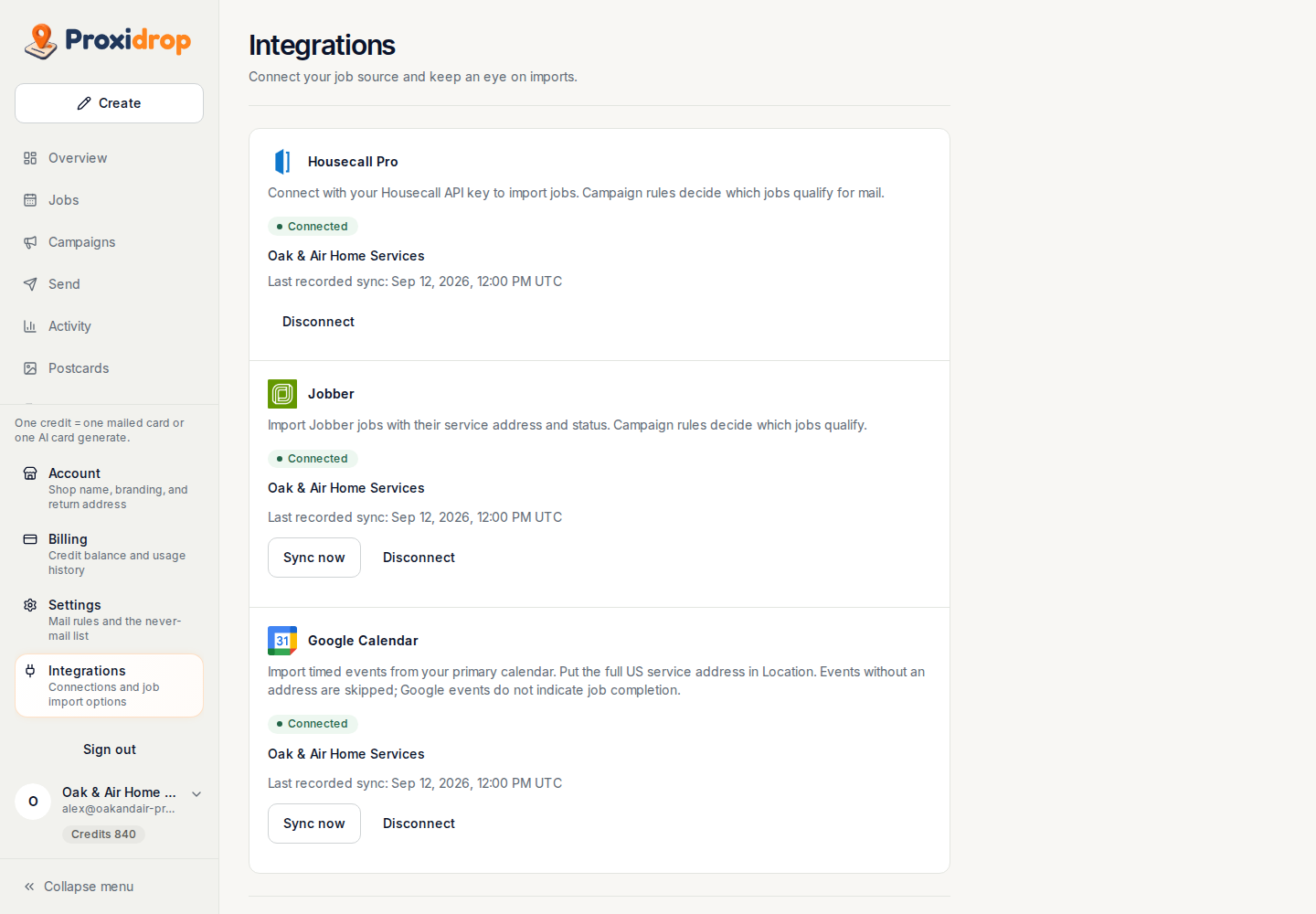Click the Integrations page heading
The height and width of the screenshot is (914, 1316).
pos(322,45)
